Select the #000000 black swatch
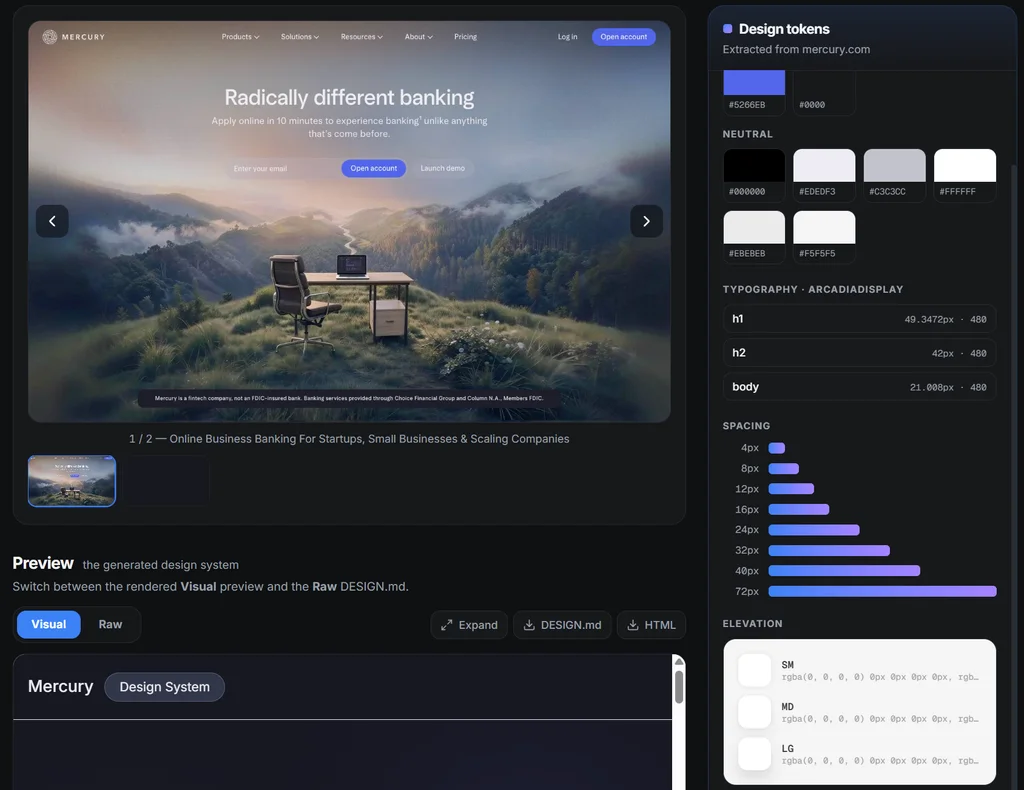The image size is (1024, 790). click(754, 165)
